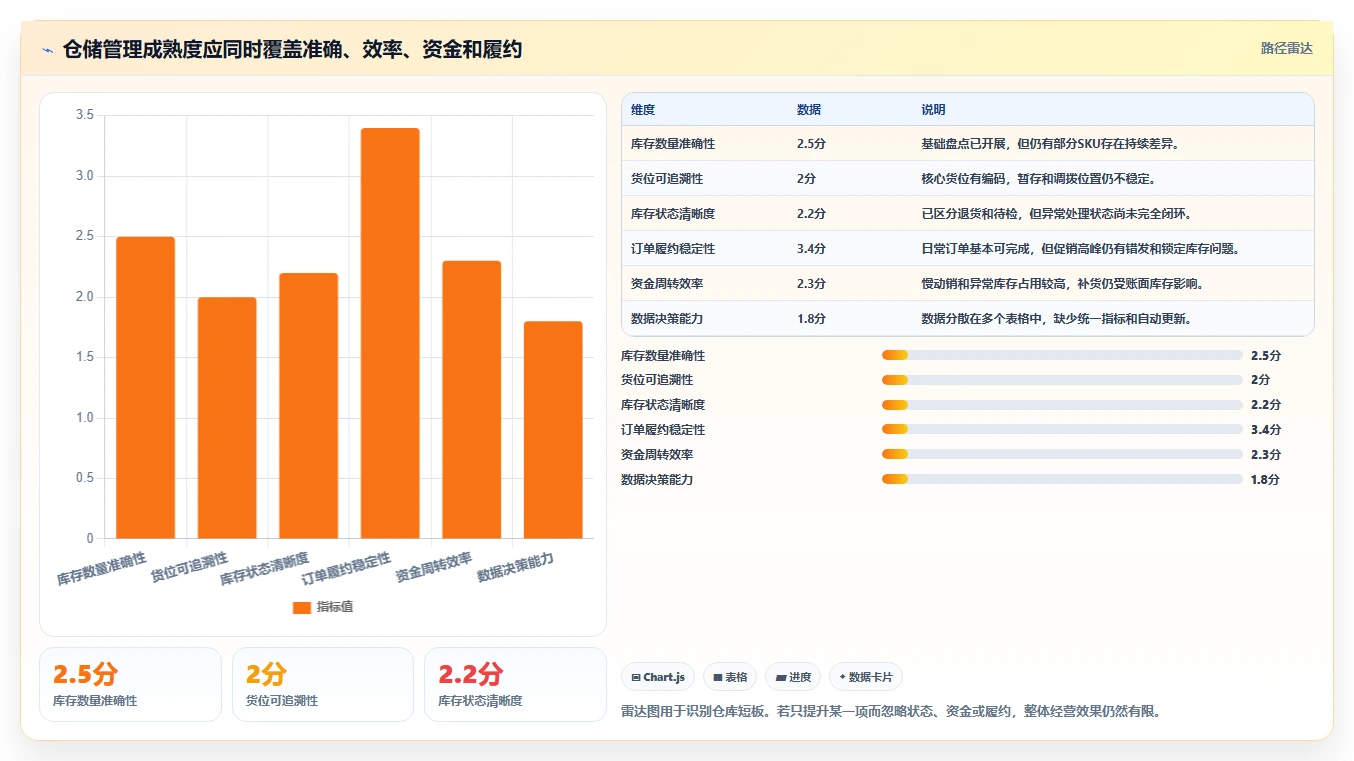Click table cell 资金周转效率
Screen dimensions: 1354x761
pos(667,284)
